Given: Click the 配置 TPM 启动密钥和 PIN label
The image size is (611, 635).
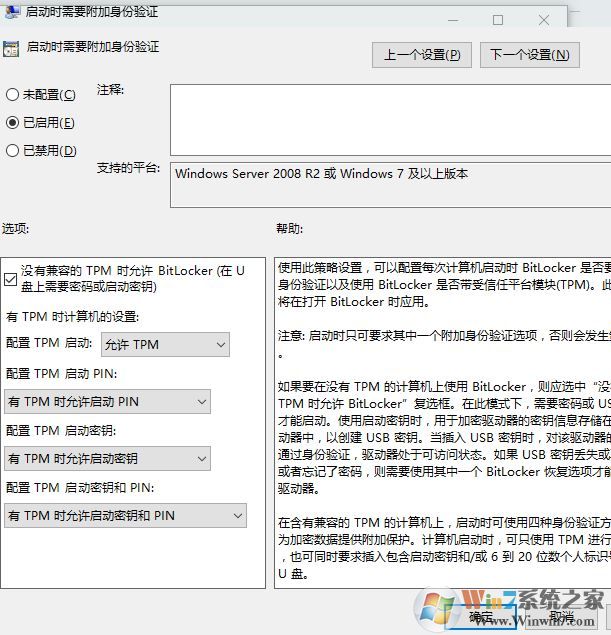Looking at the screenshot, I should click(80, 488).
